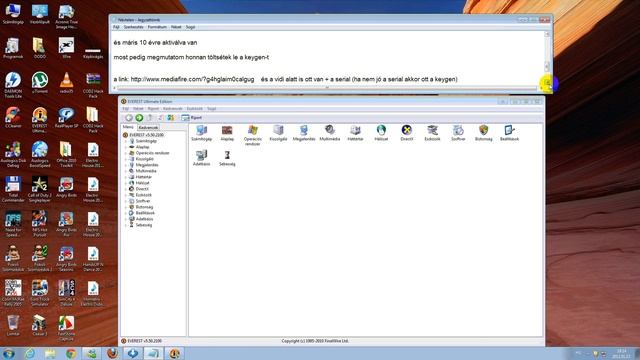
Task: Open the Operációs rendszer category icon
Action: pos(253,135)
